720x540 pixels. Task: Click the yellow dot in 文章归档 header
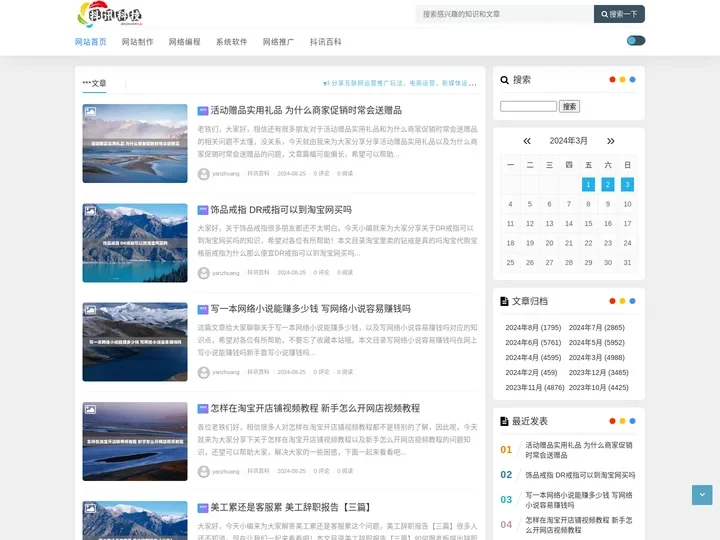pos(622,301)
